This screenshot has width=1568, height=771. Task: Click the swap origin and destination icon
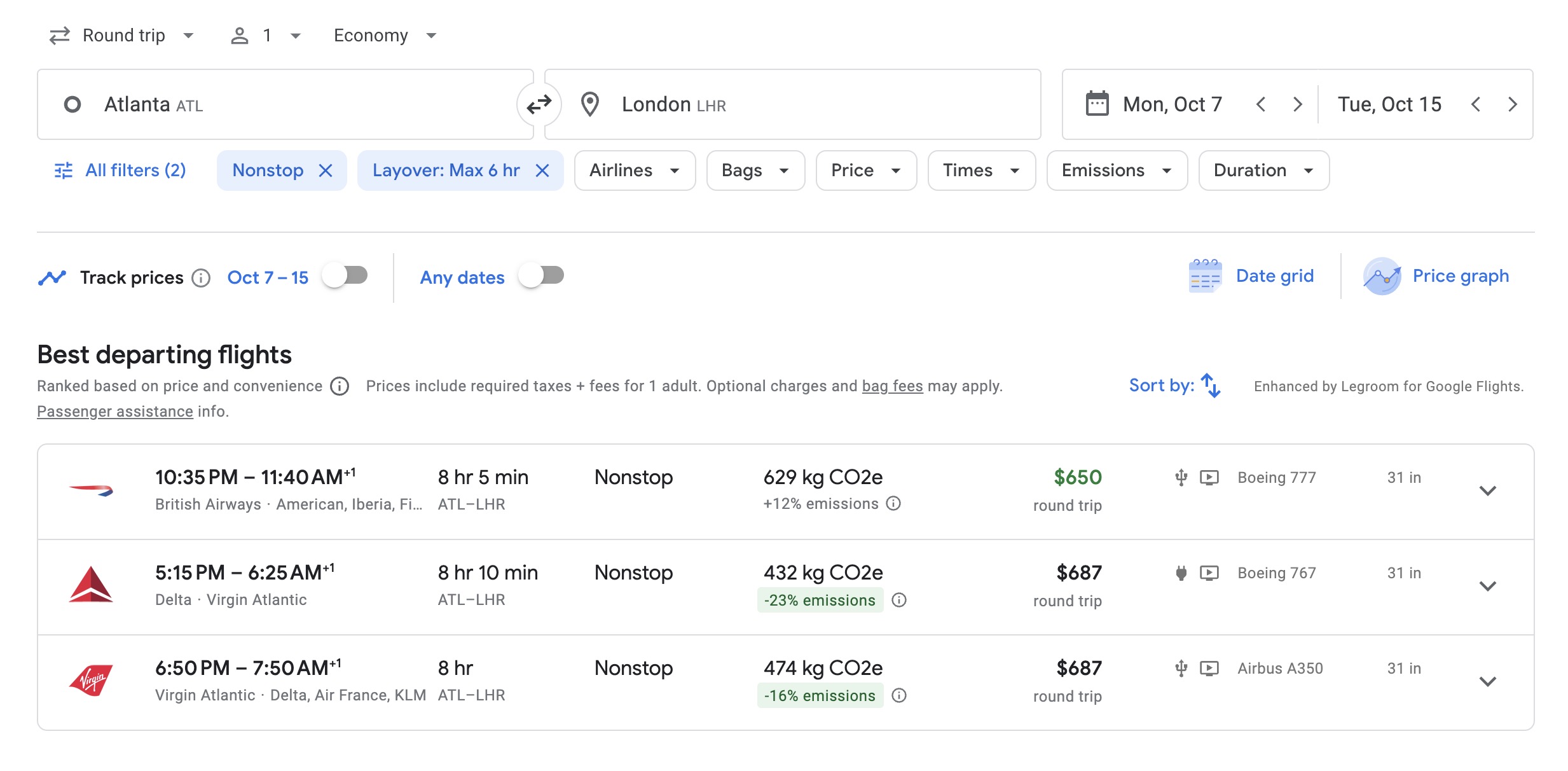539,104
